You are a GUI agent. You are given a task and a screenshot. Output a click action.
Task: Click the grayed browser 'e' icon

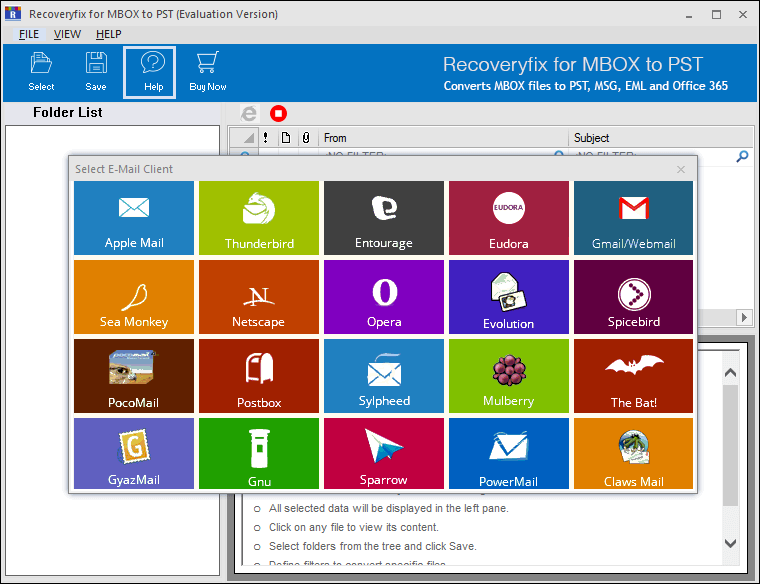click(249, 113)
